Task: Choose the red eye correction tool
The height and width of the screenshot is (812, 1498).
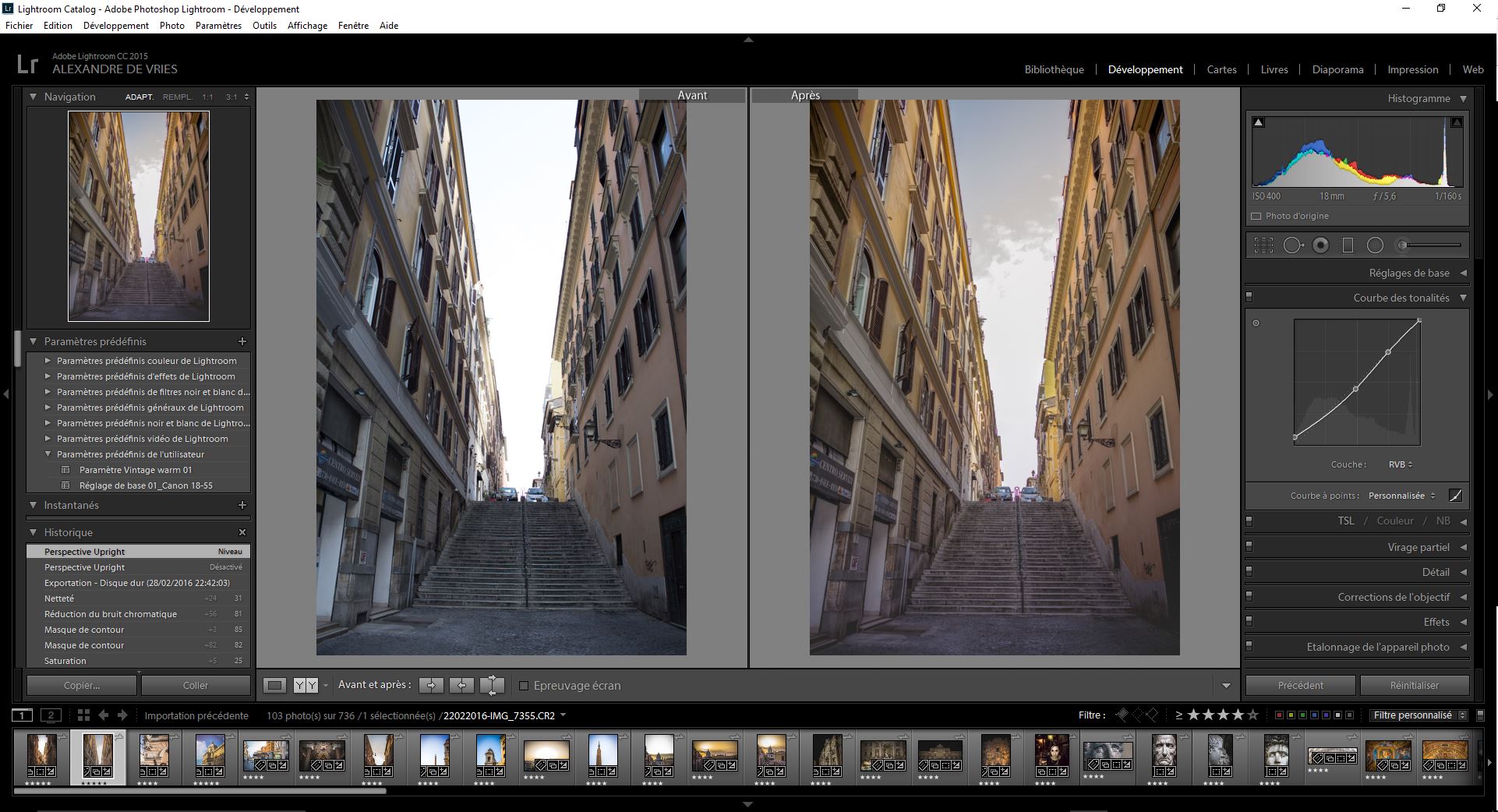Action: 1320,245
